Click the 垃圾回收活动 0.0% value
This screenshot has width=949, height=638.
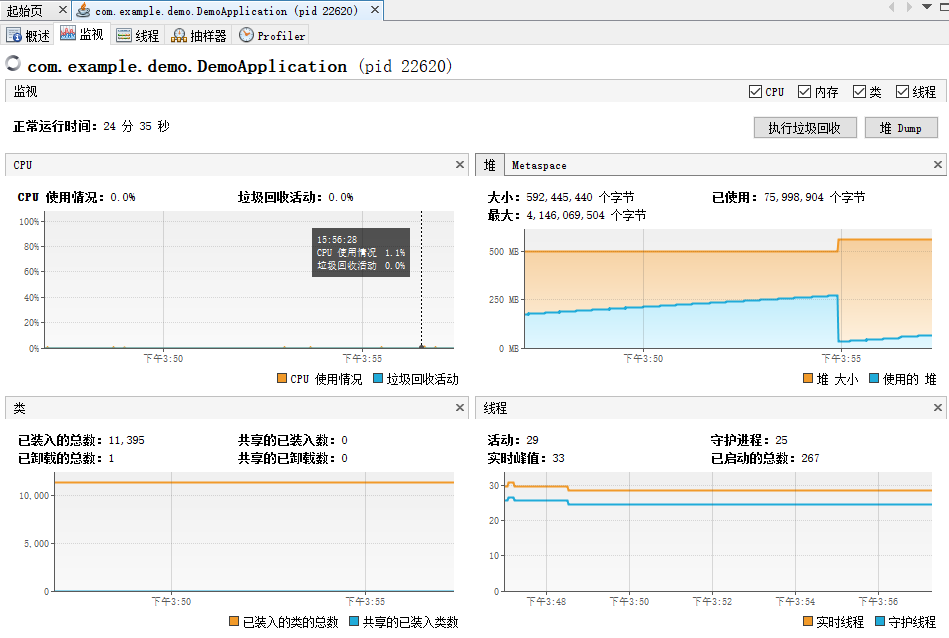coord(341,197)
